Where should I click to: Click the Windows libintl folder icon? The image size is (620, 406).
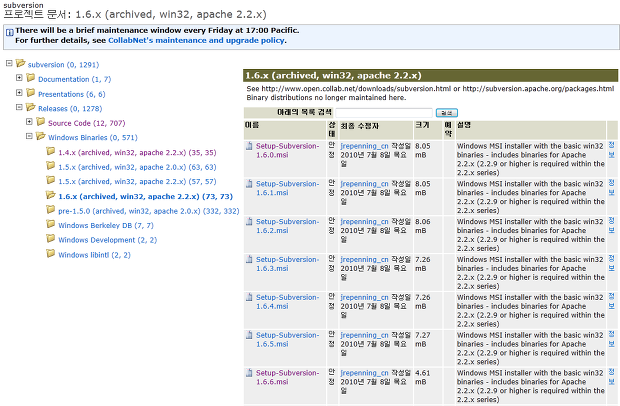pos(51,253)
